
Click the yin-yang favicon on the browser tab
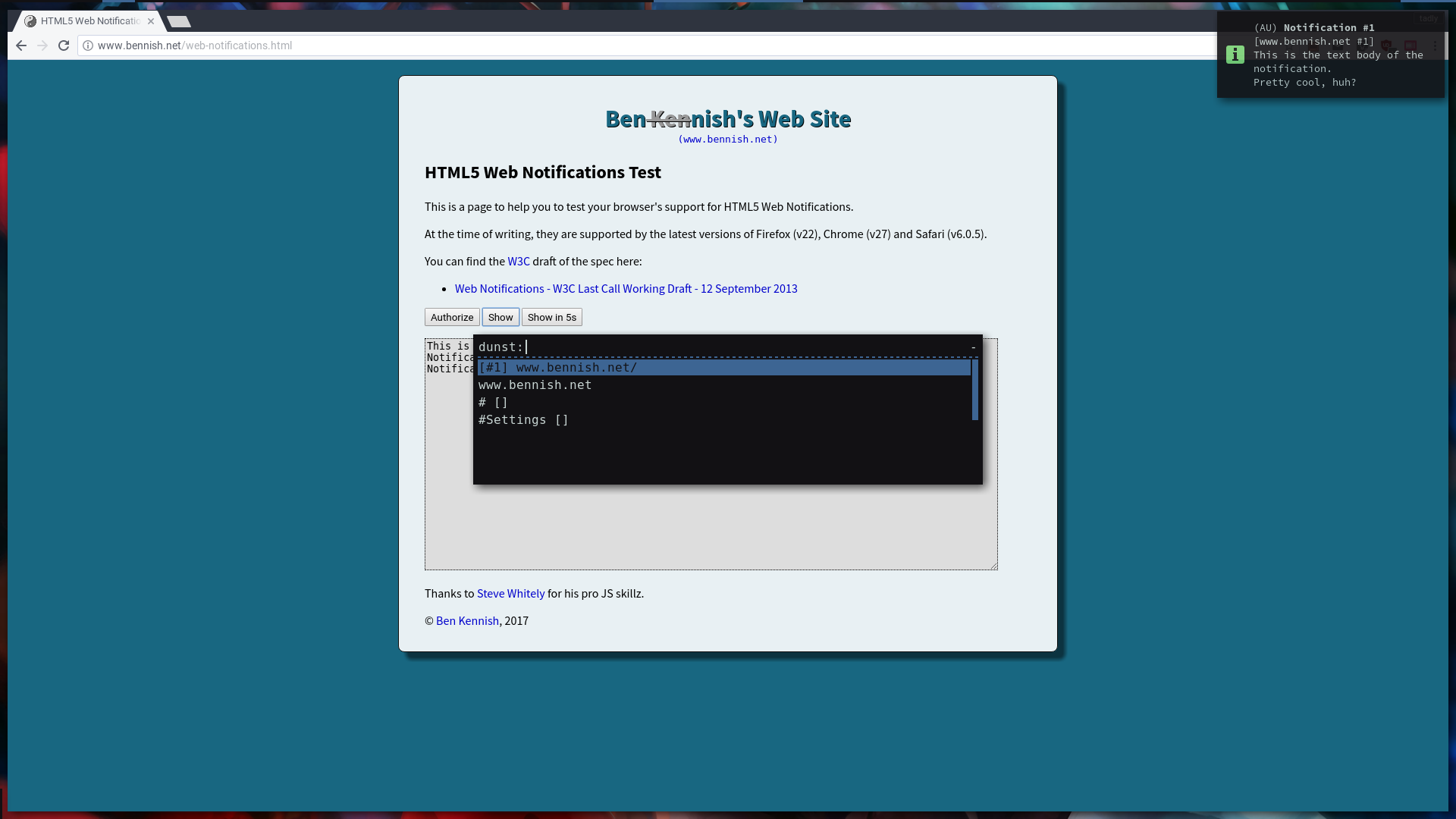point(29,21)
